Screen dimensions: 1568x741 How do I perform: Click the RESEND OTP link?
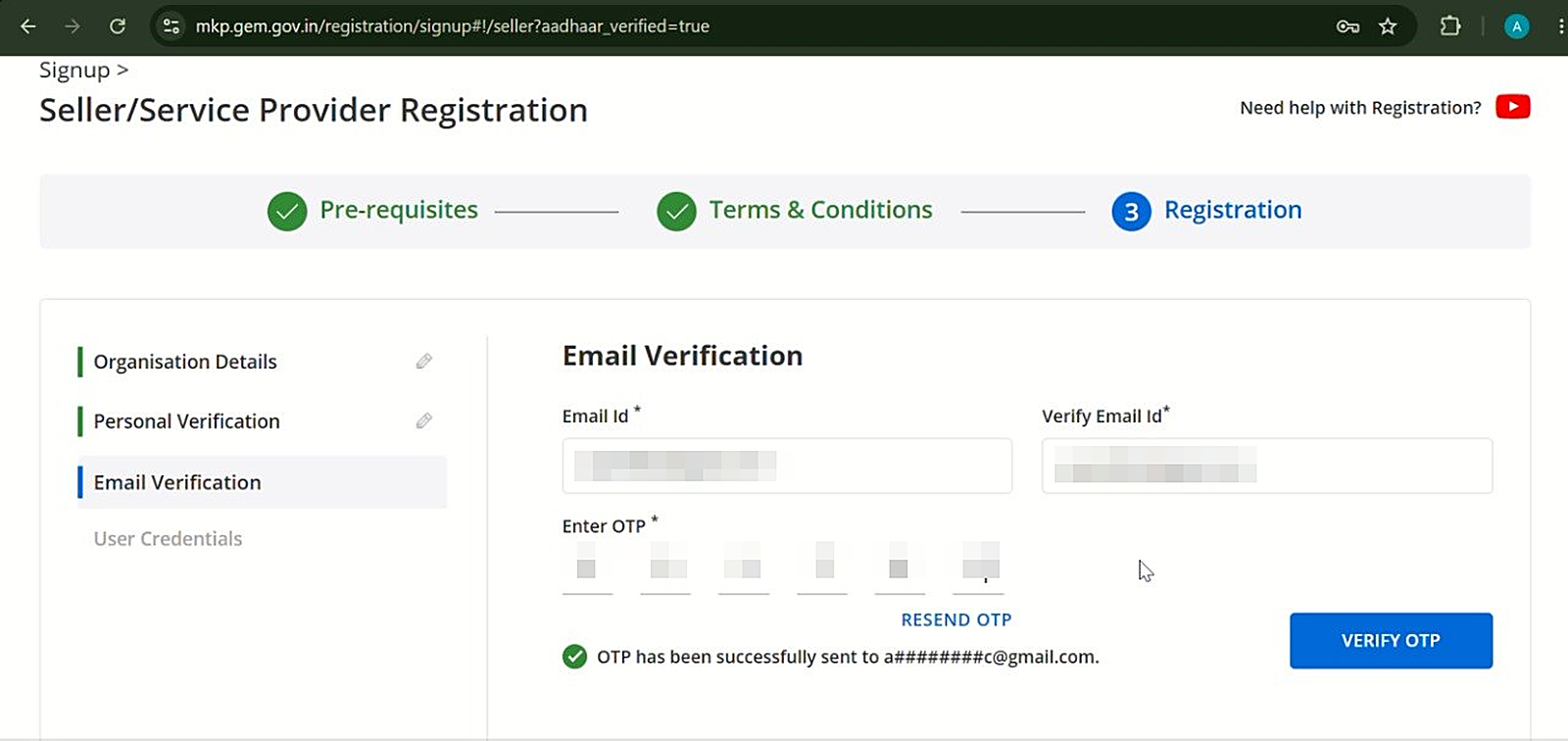(956, 619)
